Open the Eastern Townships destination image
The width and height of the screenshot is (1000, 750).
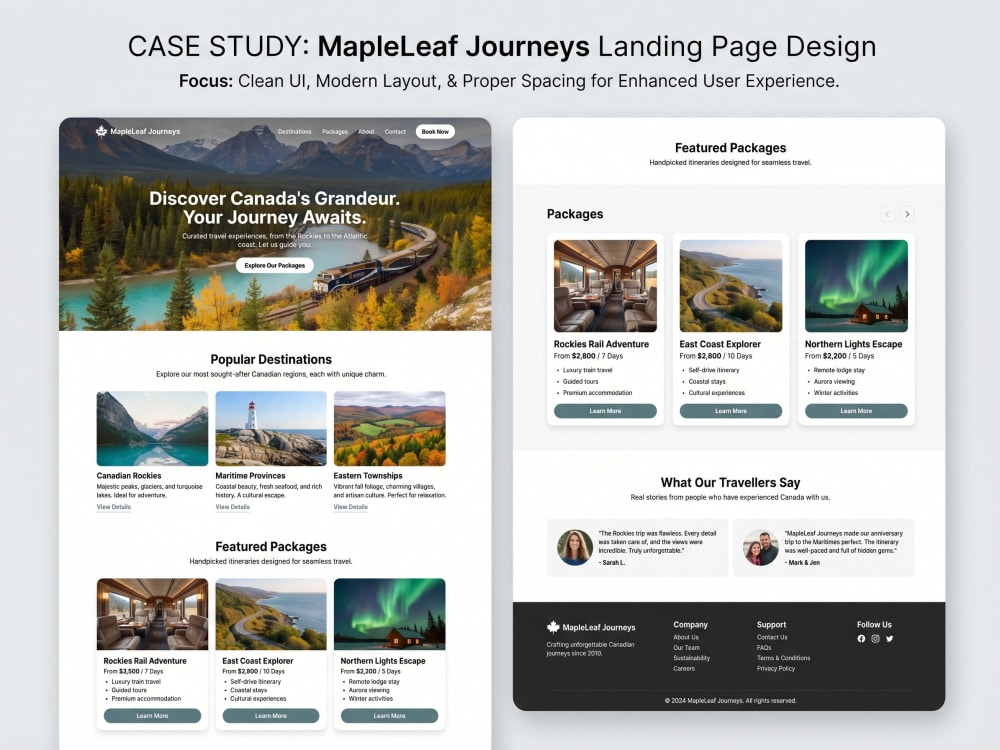(x=389, y=429)
